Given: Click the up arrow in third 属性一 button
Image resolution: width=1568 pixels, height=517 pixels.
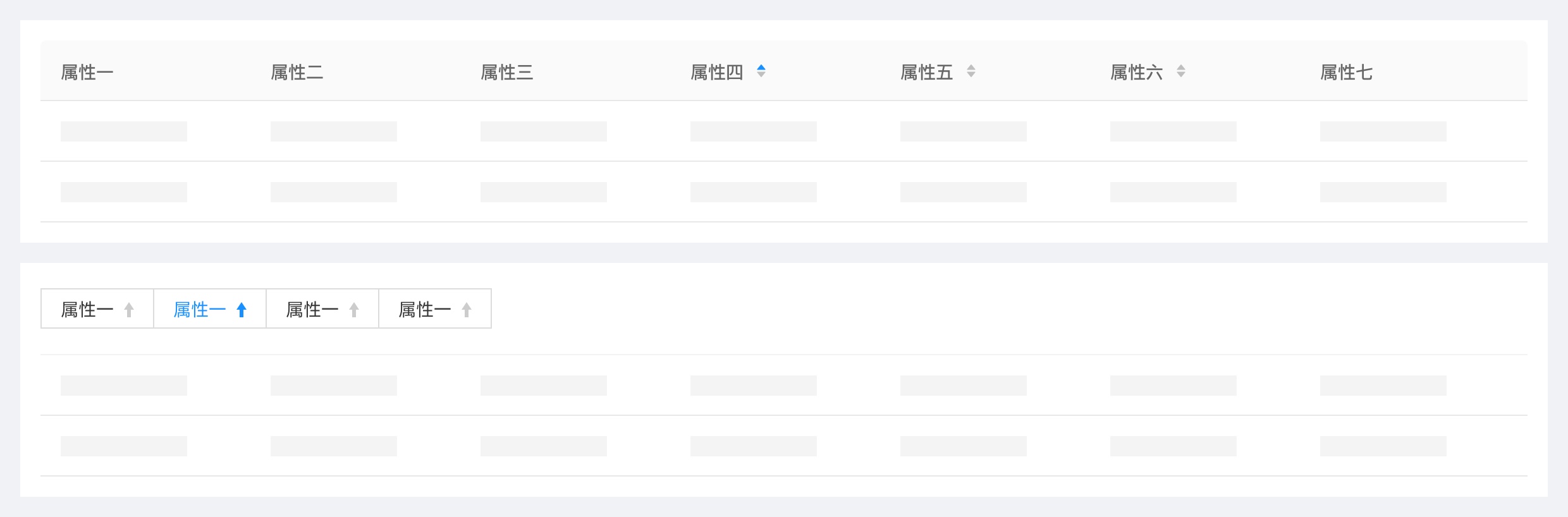Looking at the screenshot, I should pos(354,310).
